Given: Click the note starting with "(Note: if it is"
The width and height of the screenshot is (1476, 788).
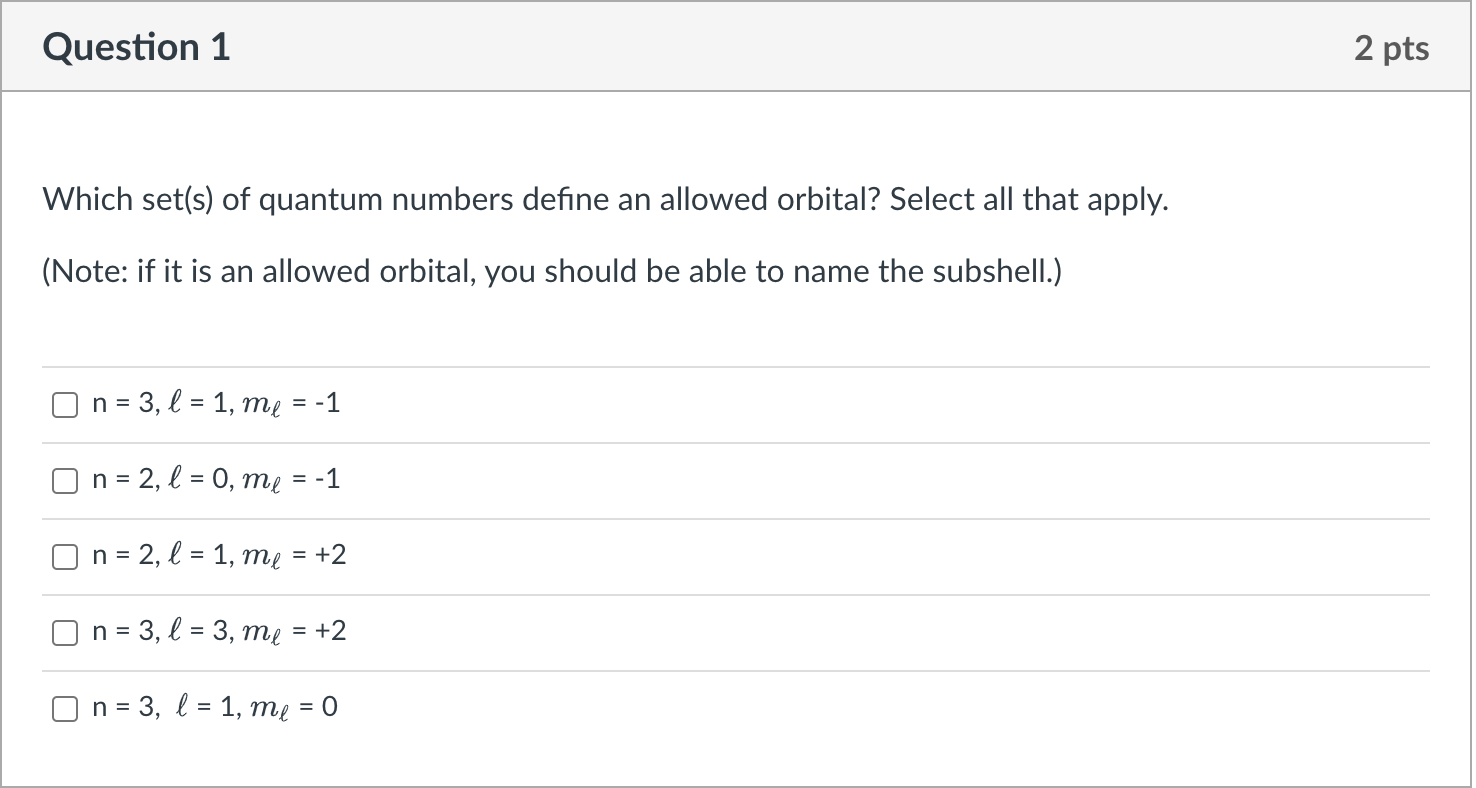Looking at the screenshot, I should (551, 271).
